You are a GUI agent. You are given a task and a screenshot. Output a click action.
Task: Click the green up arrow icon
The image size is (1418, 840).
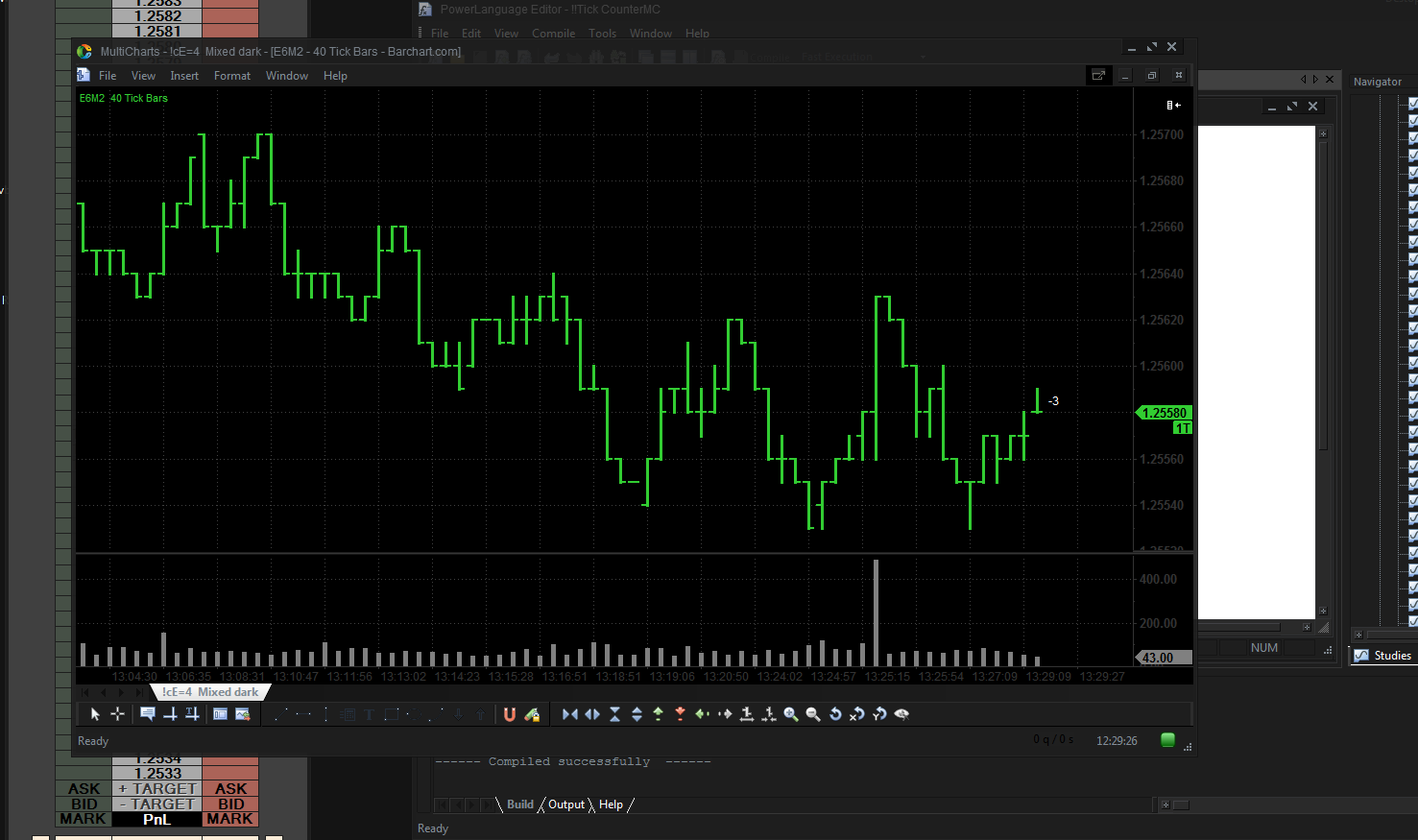coord(658,714)
